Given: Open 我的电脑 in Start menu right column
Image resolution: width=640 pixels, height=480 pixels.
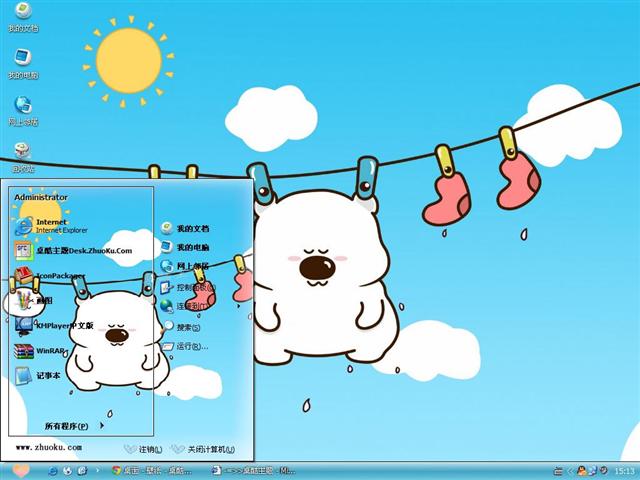Looking at the screenshot, I should pyautogui.click(x=185, y=247).
